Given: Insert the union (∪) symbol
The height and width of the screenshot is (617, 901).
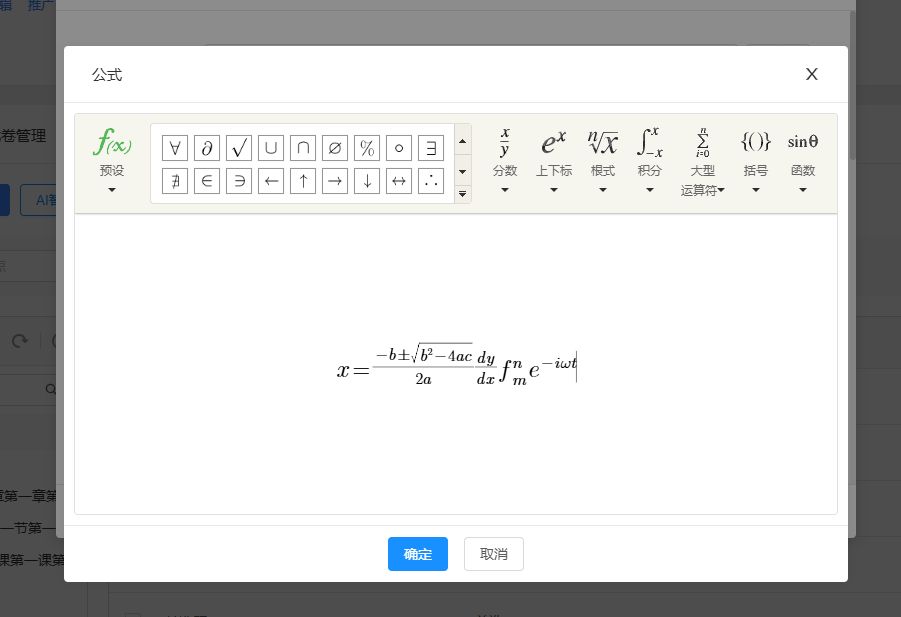Looking at the screenshot, I should click(x=271, y=148).
